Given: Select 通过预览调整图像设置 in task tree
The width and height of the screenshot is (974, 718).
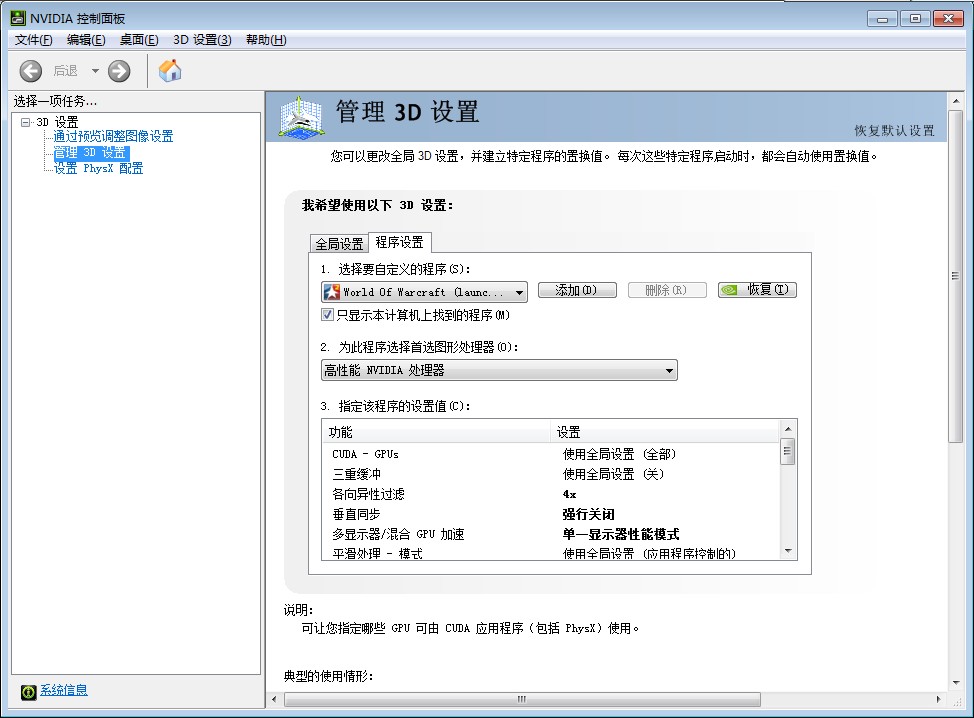Looking at the screenshot, I should 113,136.
